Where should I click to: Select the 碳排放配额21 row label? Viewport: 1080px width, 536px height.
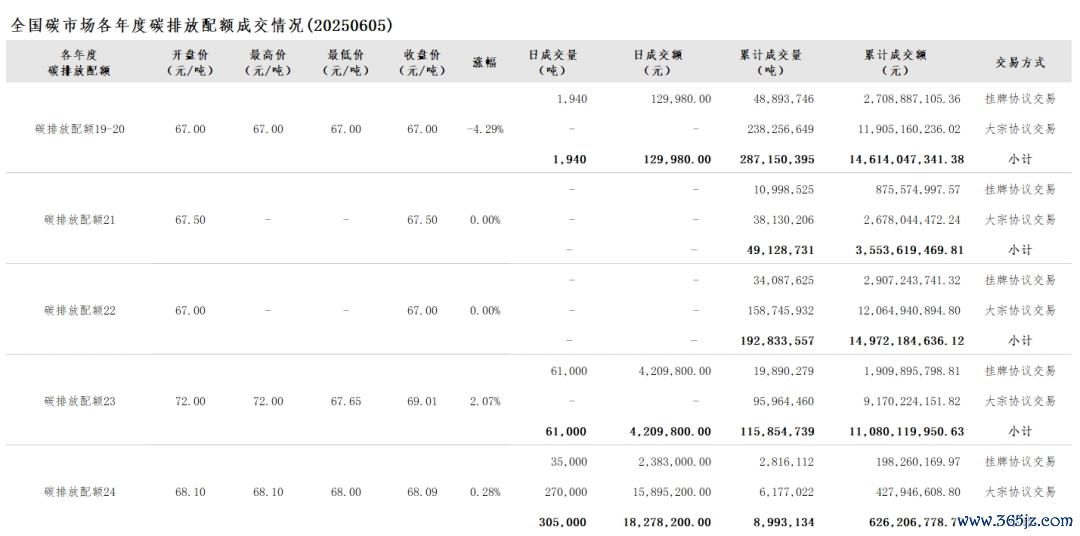click(80, 220)
